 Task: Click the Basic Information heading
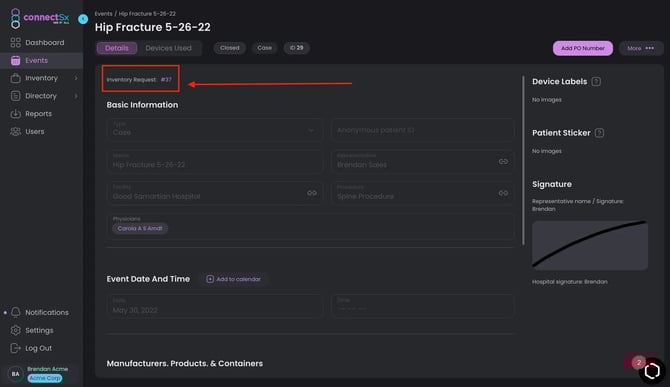pos(142,105)
